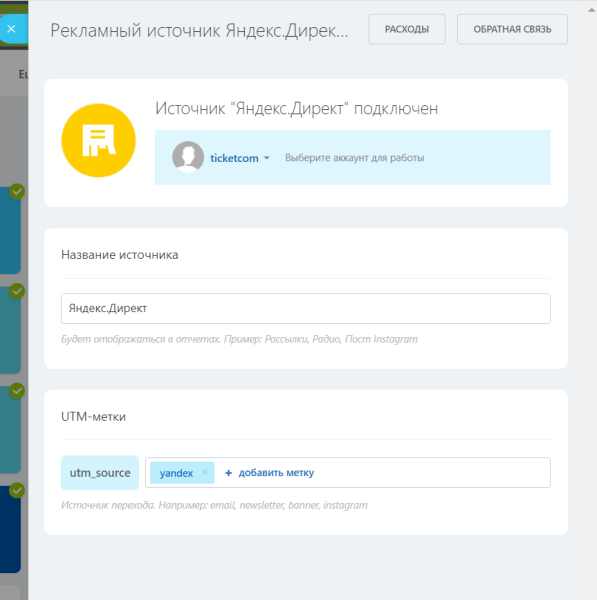Click the Источник перехода example hint
597x600 pixels.
point(214,505)
